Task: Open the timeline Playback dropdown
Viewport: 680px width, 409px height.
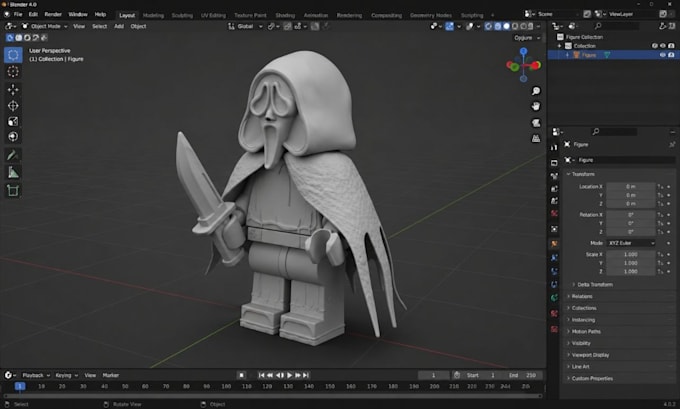Action: tap(36, 375)
